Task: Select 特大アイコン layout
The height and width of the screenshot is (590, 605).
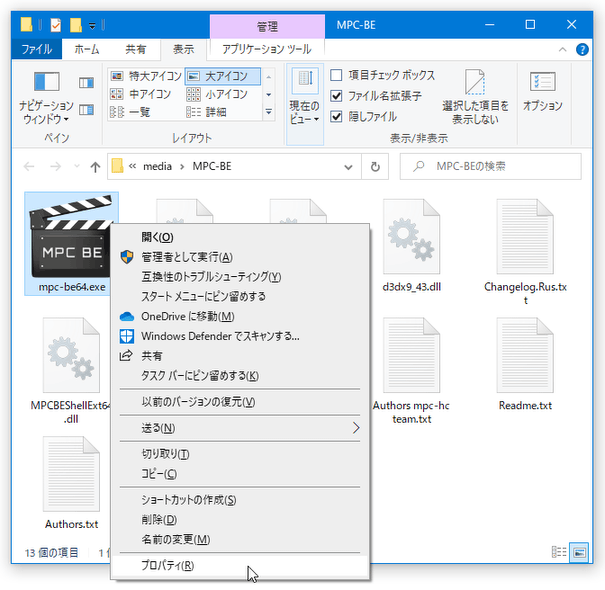Action: [146, 76]
